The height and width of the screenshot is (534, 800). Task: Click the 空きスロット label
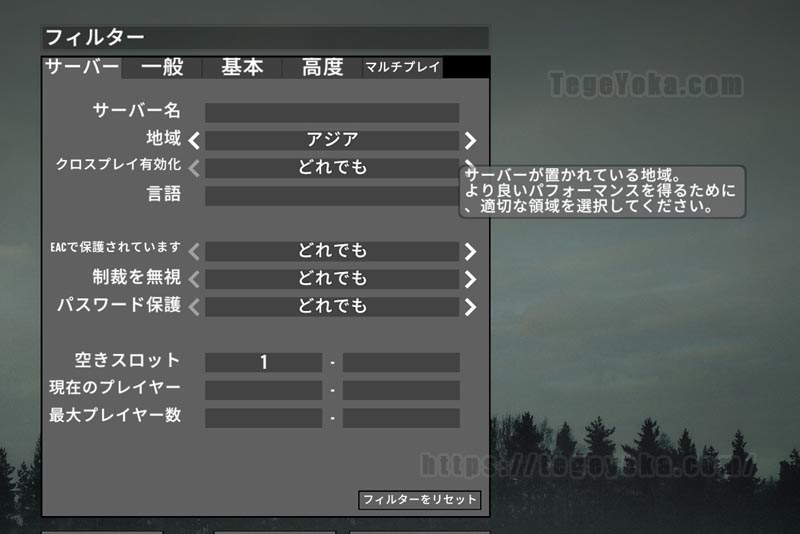coord(128,360)
